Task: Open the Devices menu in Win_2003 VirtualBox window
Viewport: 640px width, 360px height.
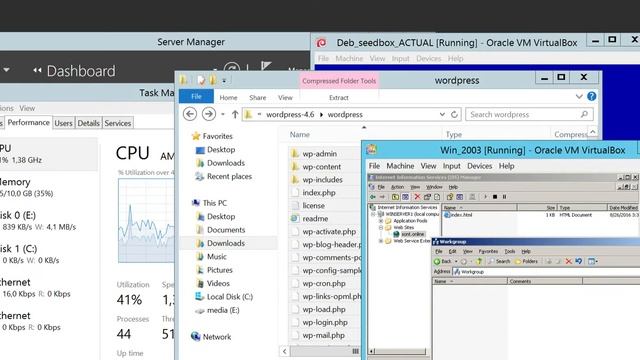Action: [x=479, y=166]
